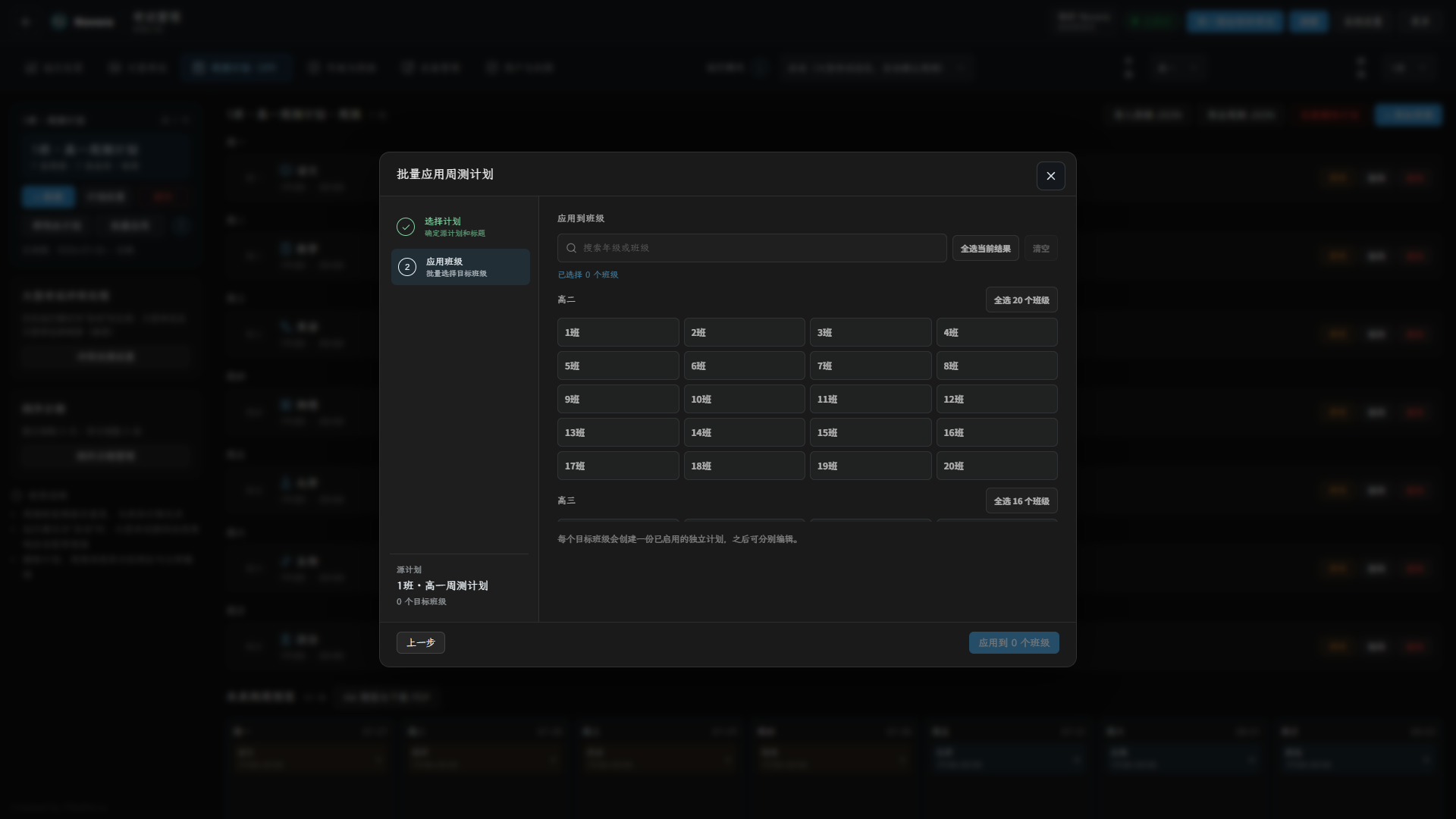Toggle class 1班 in 高二
The width and height of the screenshot is (1456, 819).
tap(618, 332)
